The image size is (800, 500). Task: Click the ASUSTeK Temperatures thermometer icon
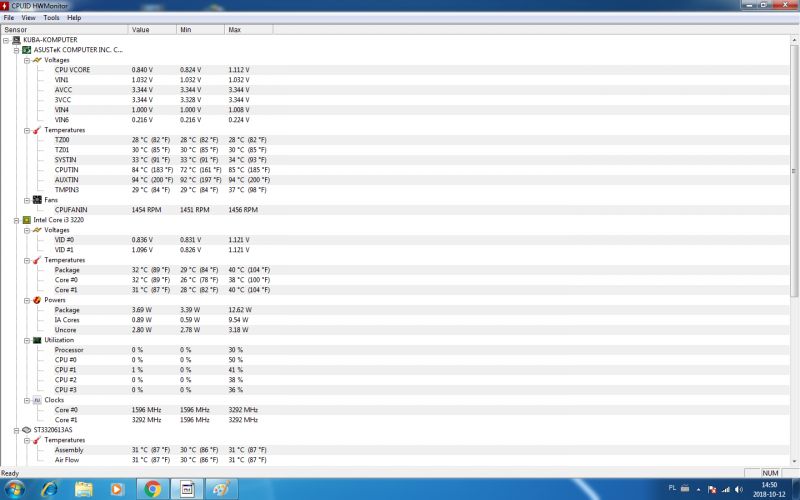[x=37, y=130]
